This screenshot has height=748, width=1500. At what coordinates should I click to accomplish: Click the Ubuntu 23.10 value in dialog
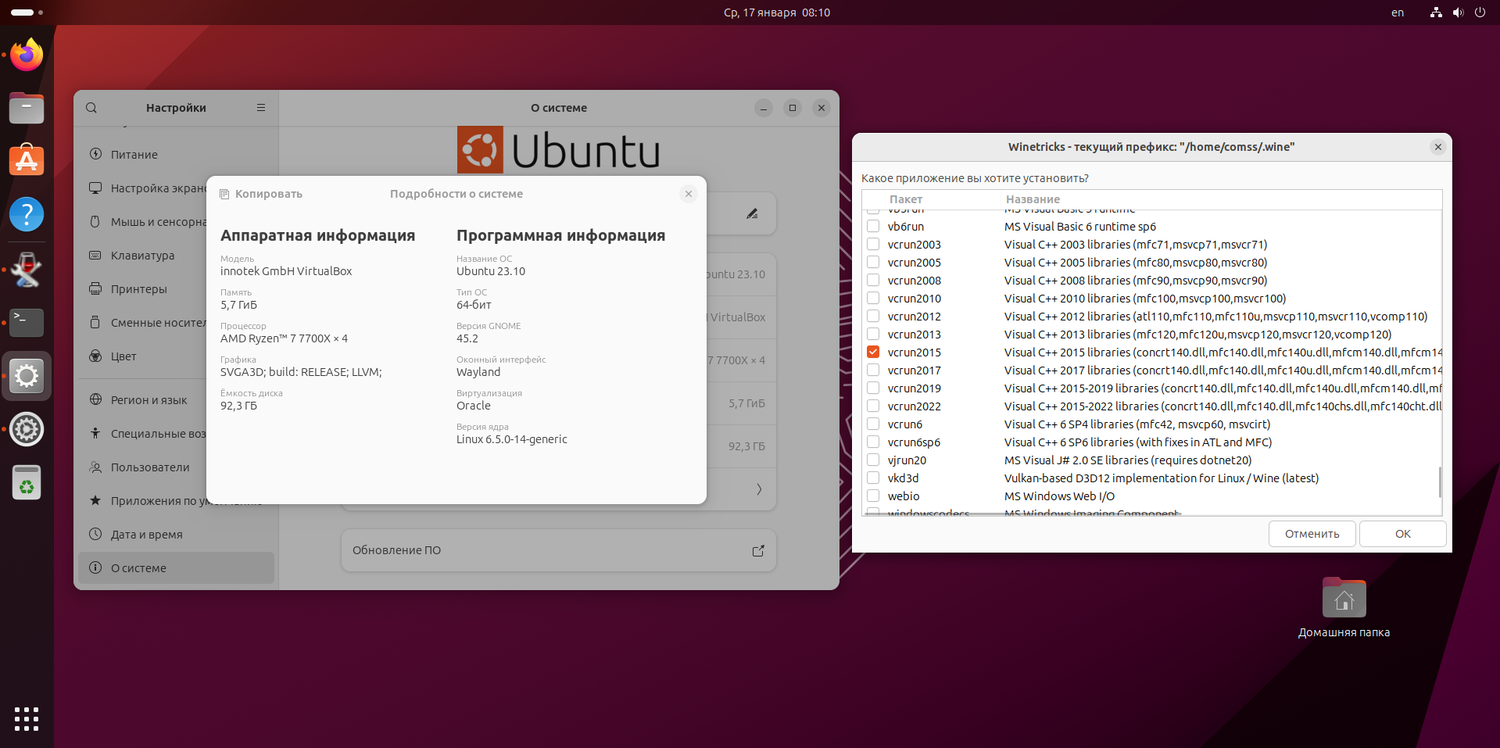tap(491, 271)
